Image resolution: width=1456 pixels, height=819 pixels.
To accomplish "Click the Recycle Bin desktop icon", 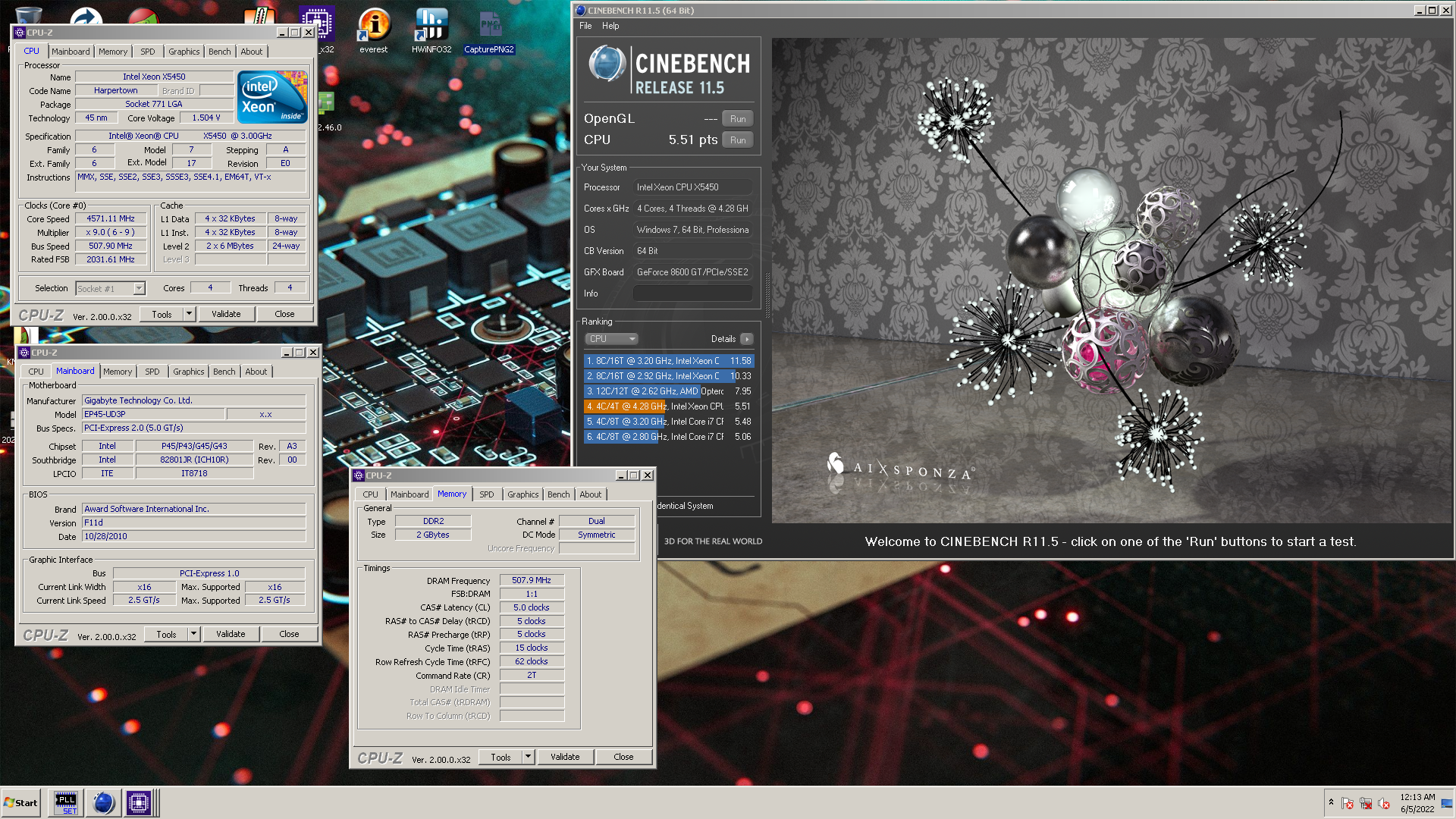I will 28,14.
